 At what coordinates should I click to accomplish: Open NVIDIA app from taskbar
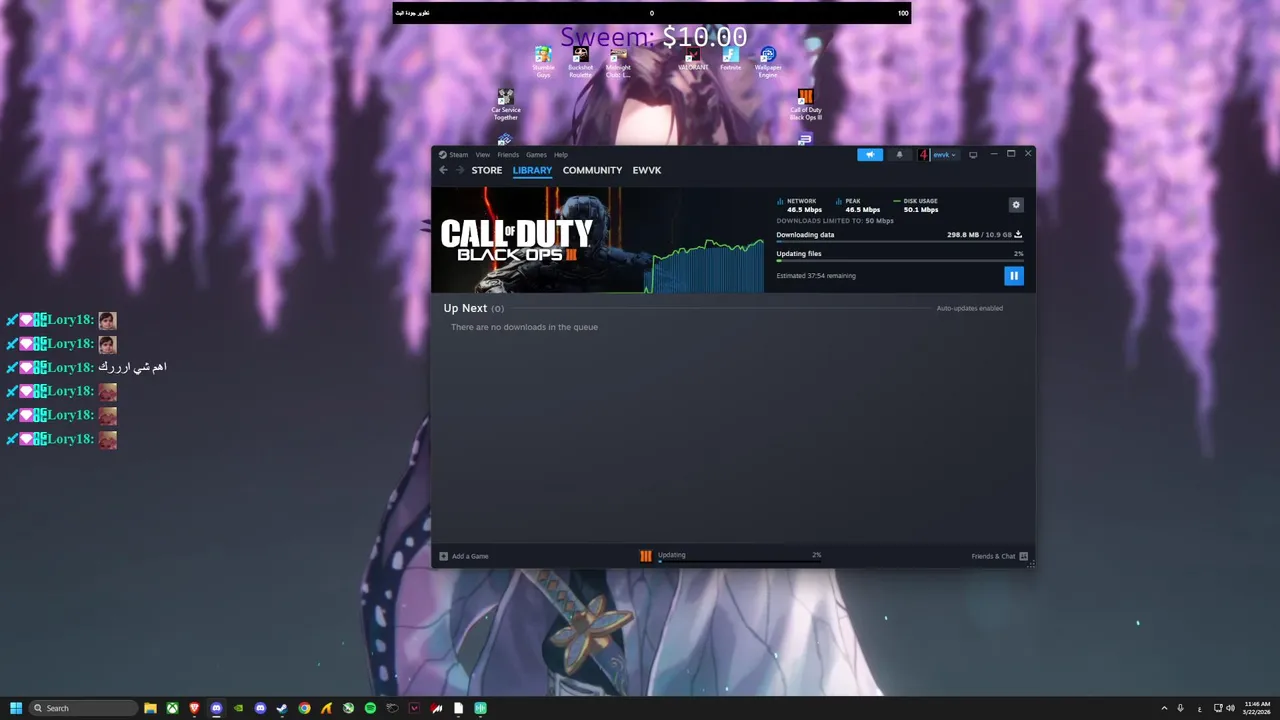coord(238,708)
